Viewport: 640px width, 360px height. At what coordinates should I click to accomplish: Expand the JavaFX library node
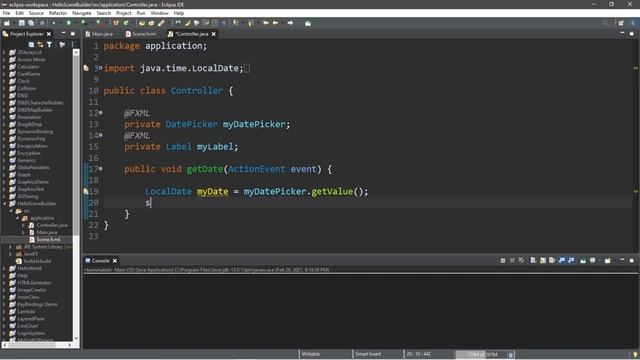11,254
